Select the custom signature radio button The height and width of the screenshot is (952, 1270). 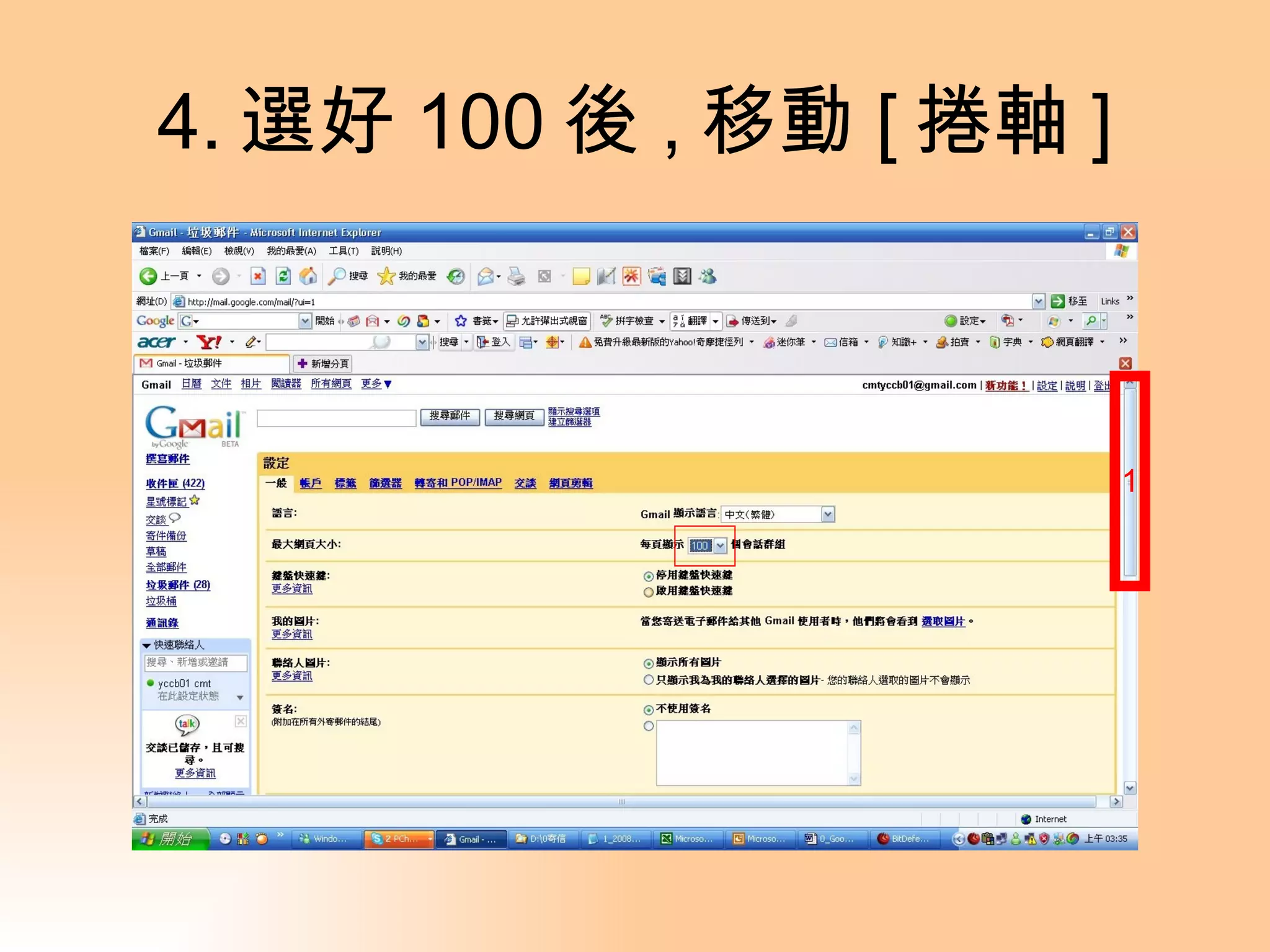(648, 726)
